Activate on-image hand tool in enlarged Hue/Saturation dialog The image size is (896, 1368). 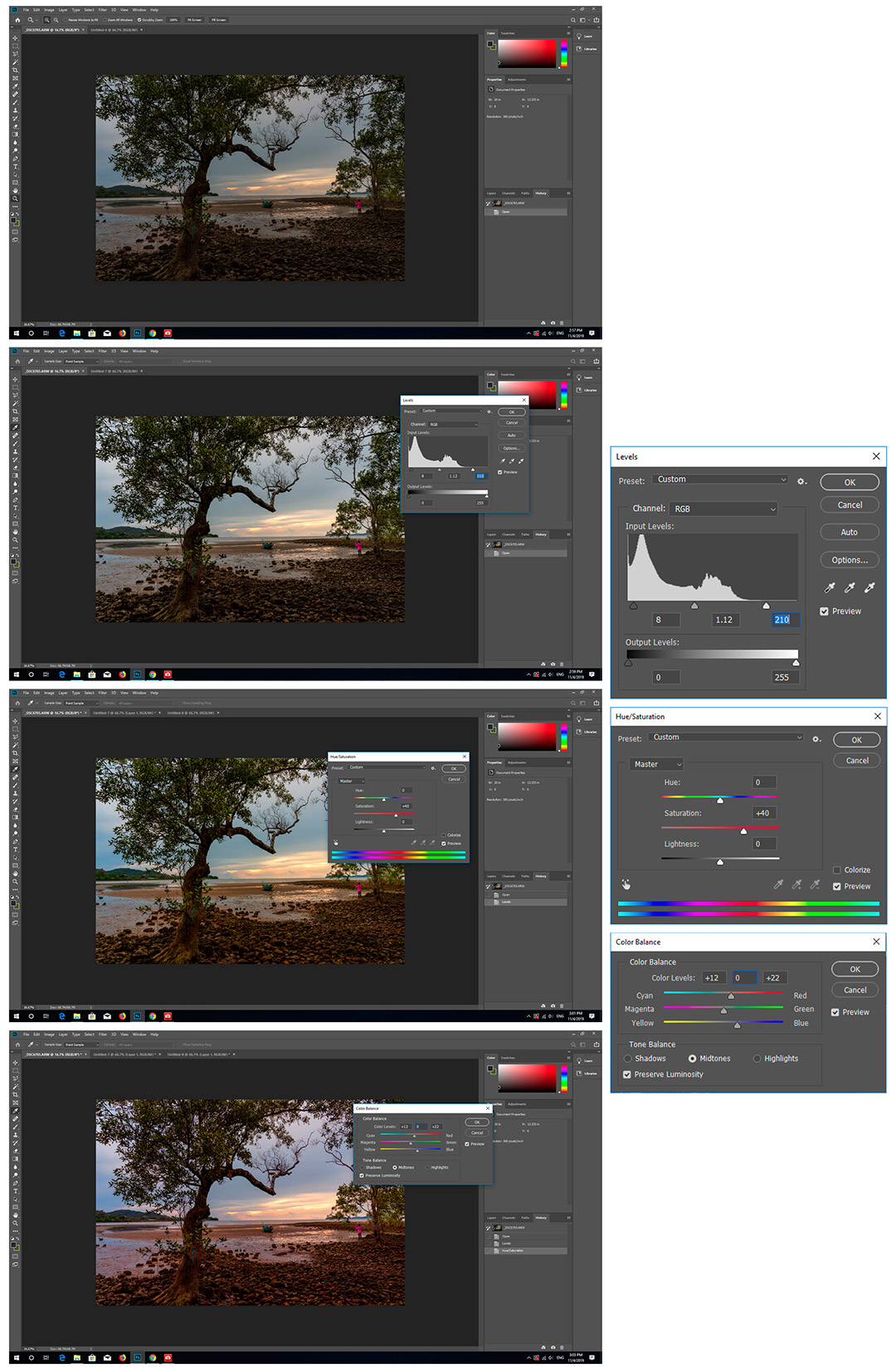(x=626, y=885)
